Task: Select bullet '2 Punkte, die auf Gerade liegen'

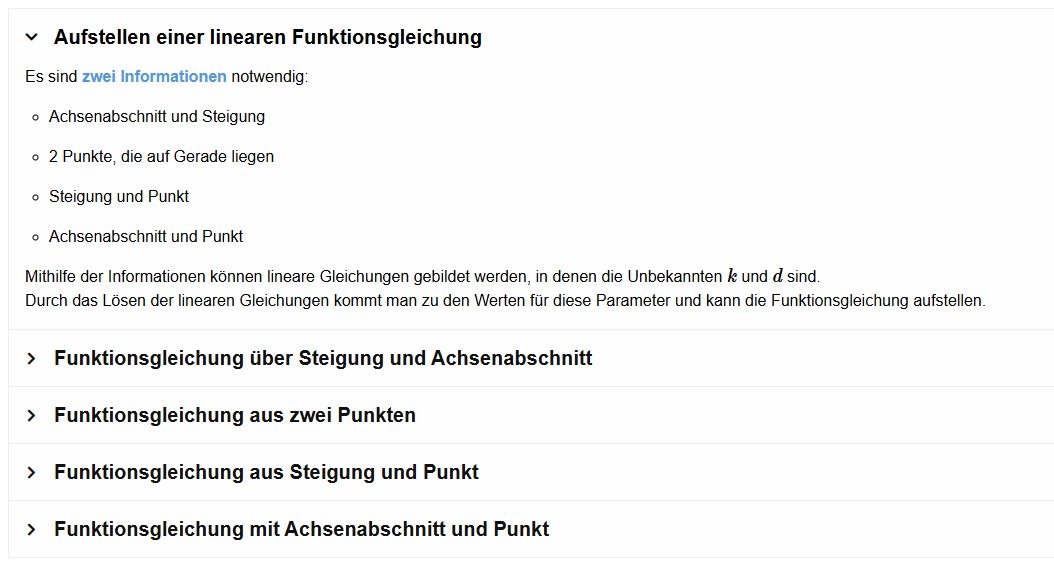Action: [161, 156]
